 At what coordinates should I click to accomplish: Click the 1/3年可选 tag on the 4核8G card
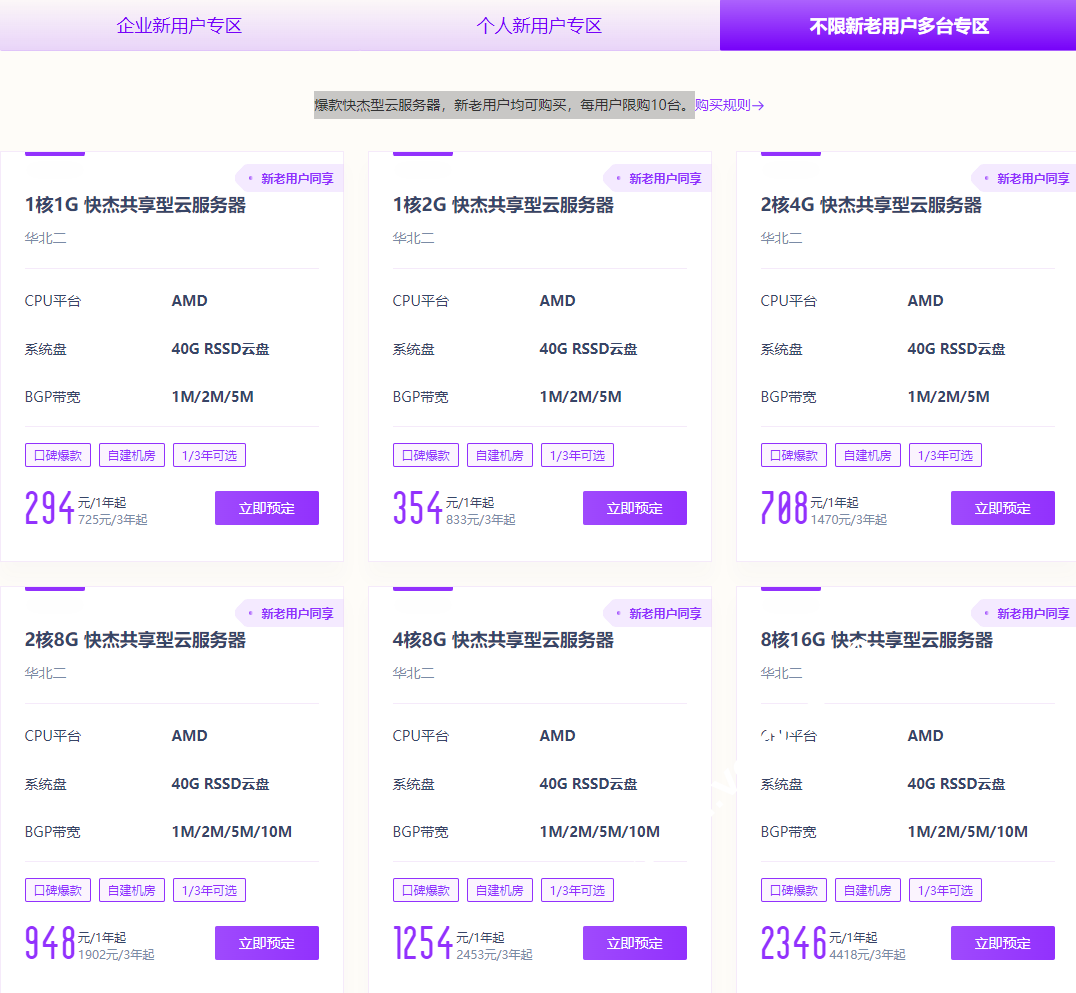coord(577,890)
